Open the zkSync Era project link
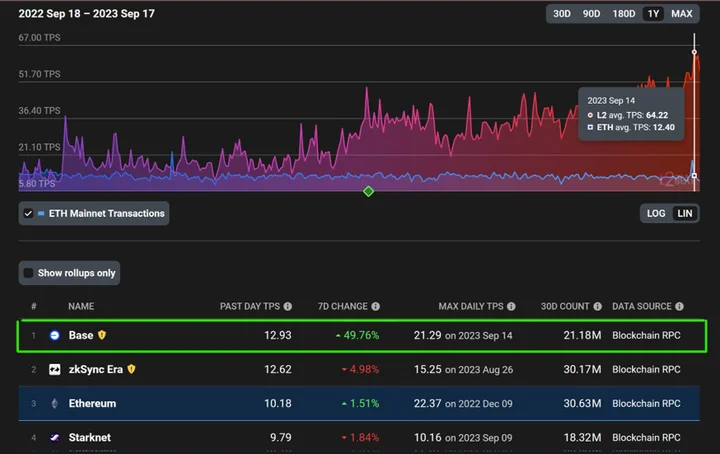720x454 pixels. (96, 370)
